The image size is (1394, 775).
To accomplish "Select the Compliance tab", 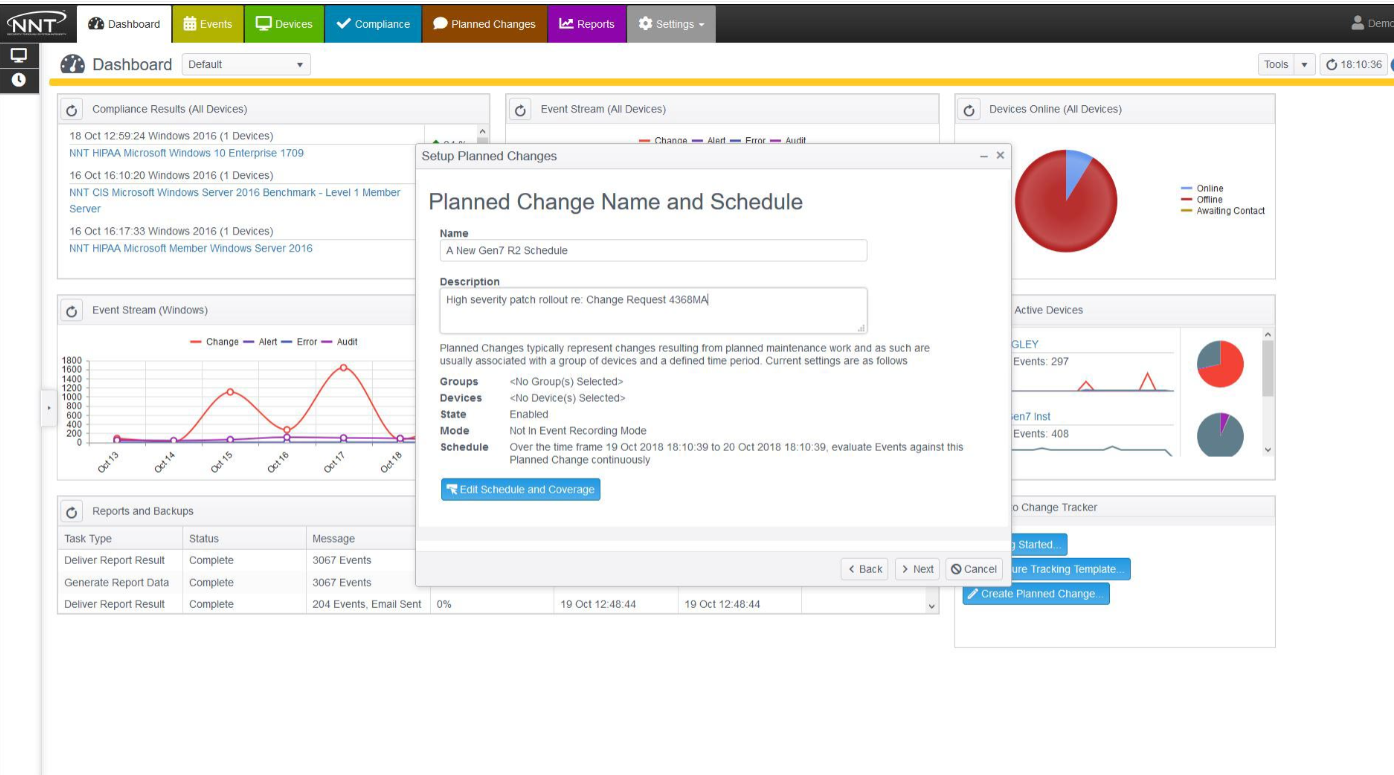I will (373, 24).
